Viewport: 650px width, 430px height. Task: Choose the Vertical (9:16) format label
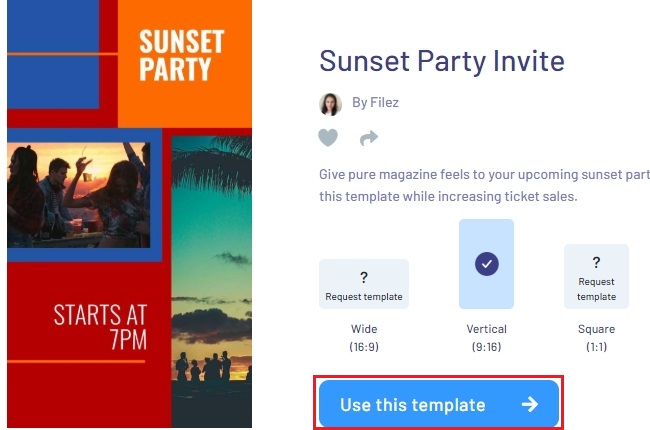[x=486, y=338]
